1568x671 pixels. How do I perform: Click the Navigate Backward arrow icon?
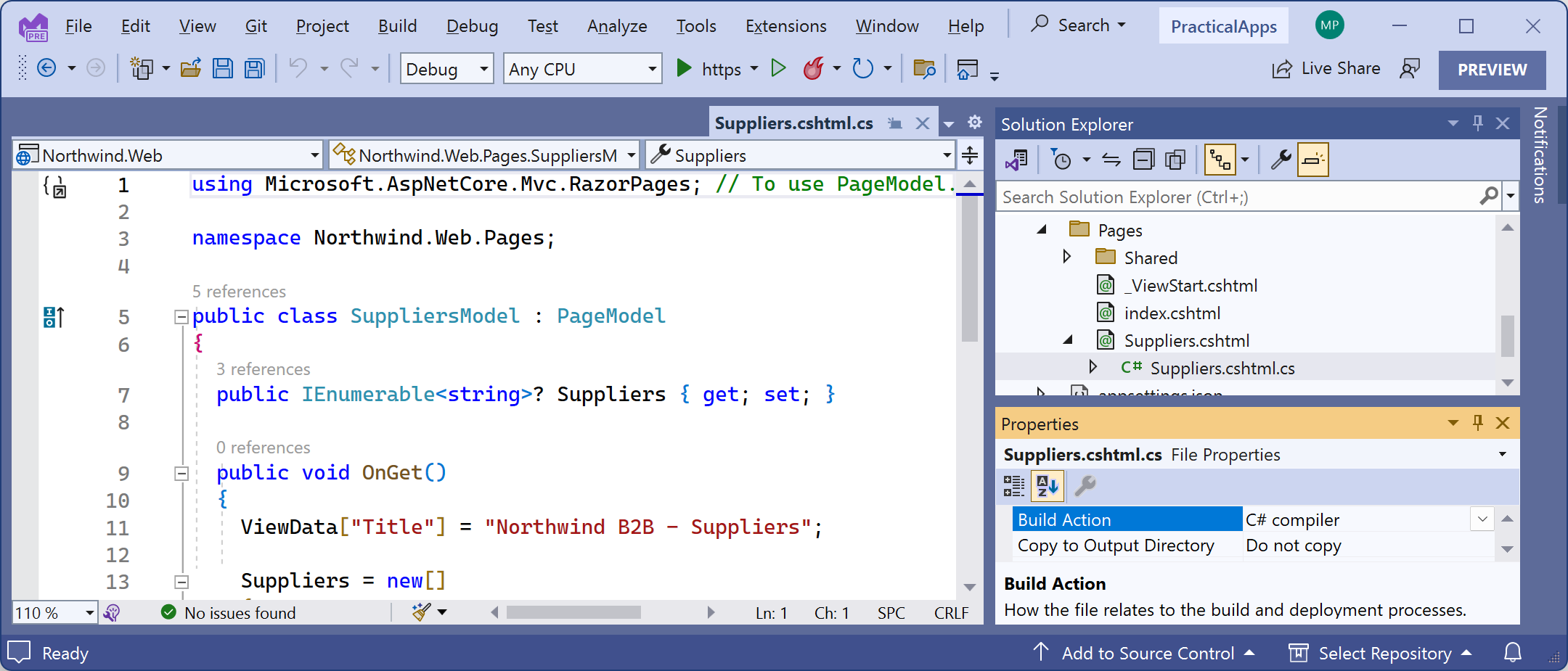[x=46, y=68]
